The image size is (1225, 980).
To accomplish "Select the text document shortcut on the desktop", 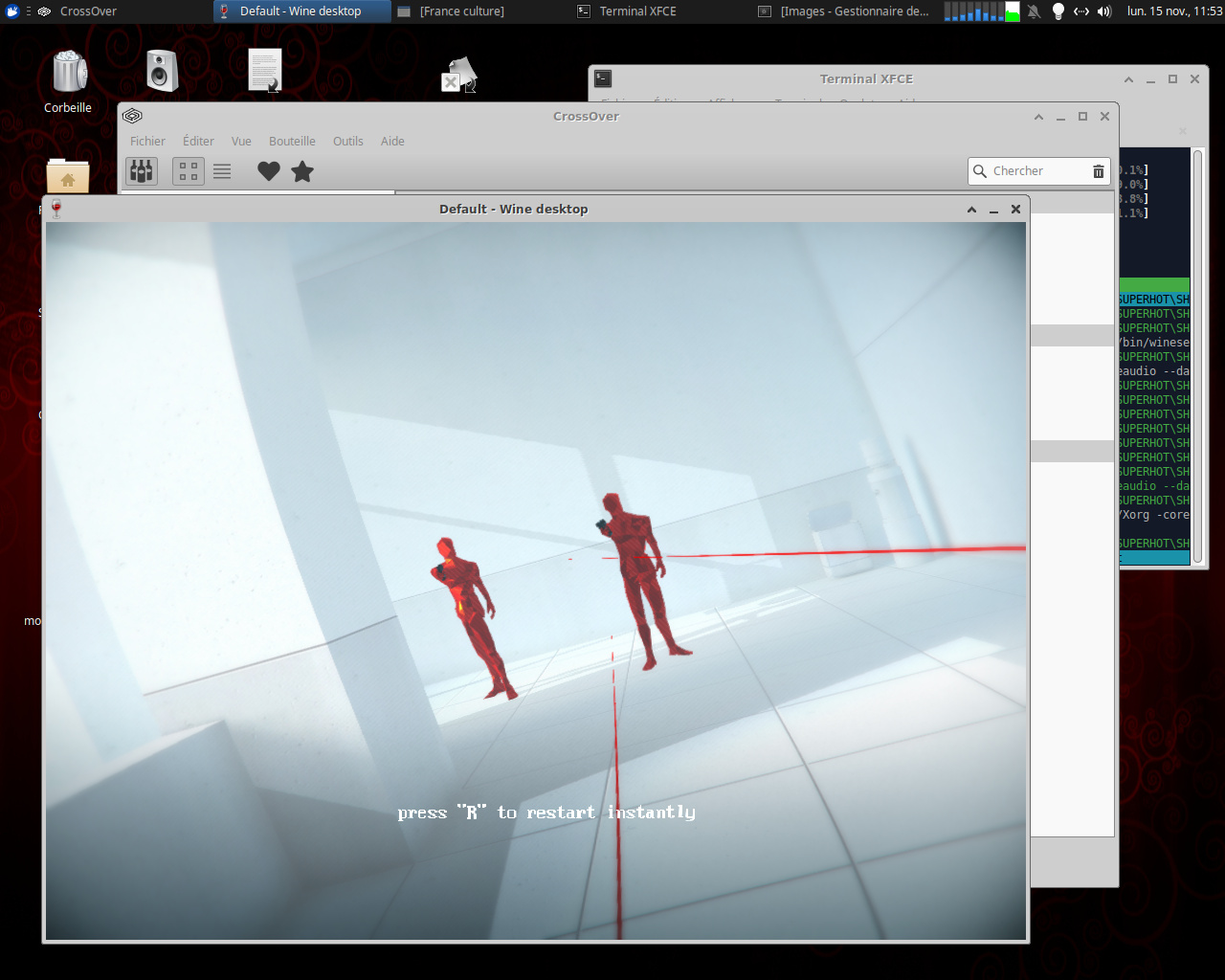I will click(x=265, y=70).
